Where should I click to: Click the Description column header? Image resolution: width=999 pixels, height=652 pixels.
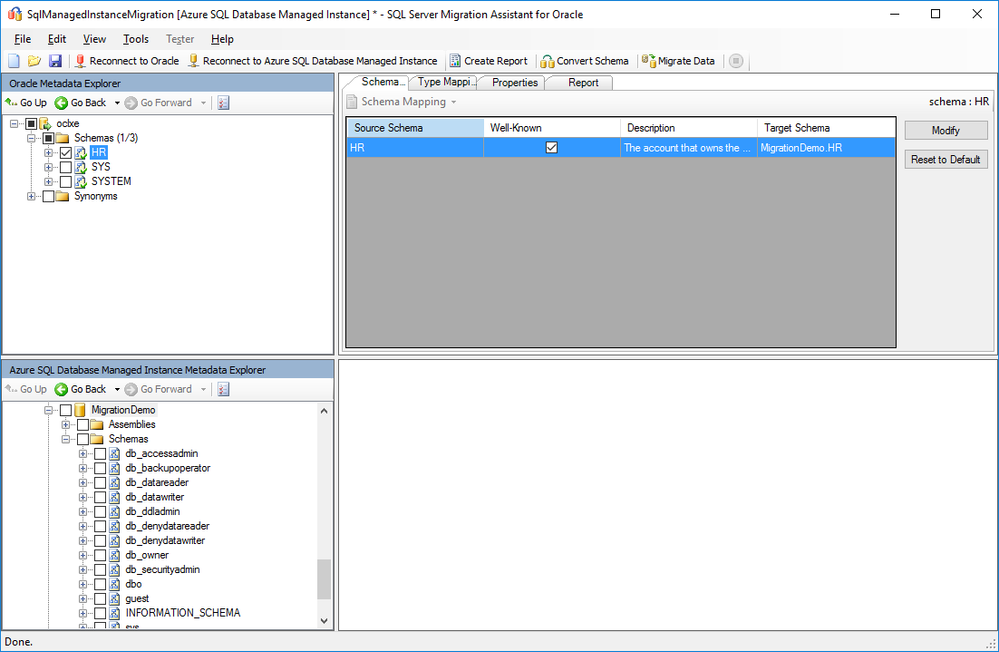[689, 127]
